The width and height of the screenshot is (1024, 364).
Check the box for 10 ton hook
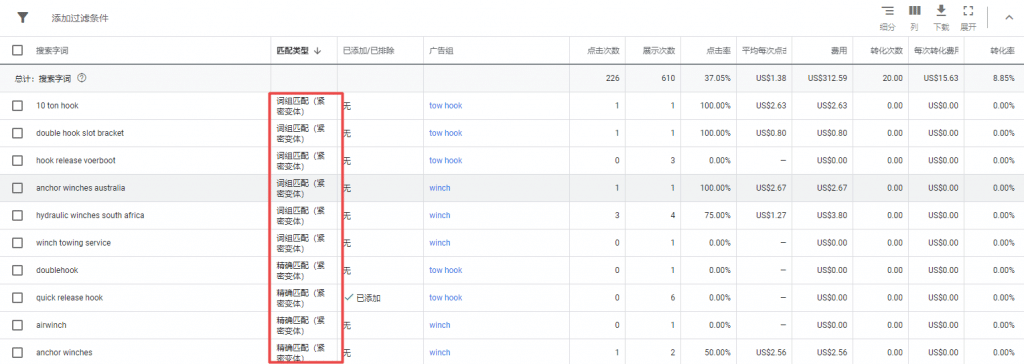coord(18,105)
